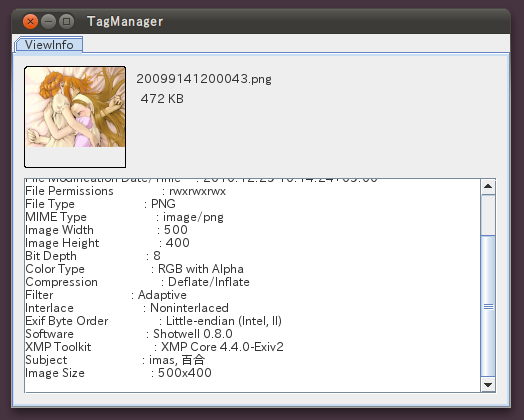The height and width of the screenshot is (420, 524).
Task: Click scrollbar track above the thumb
Action: point(488,215)
